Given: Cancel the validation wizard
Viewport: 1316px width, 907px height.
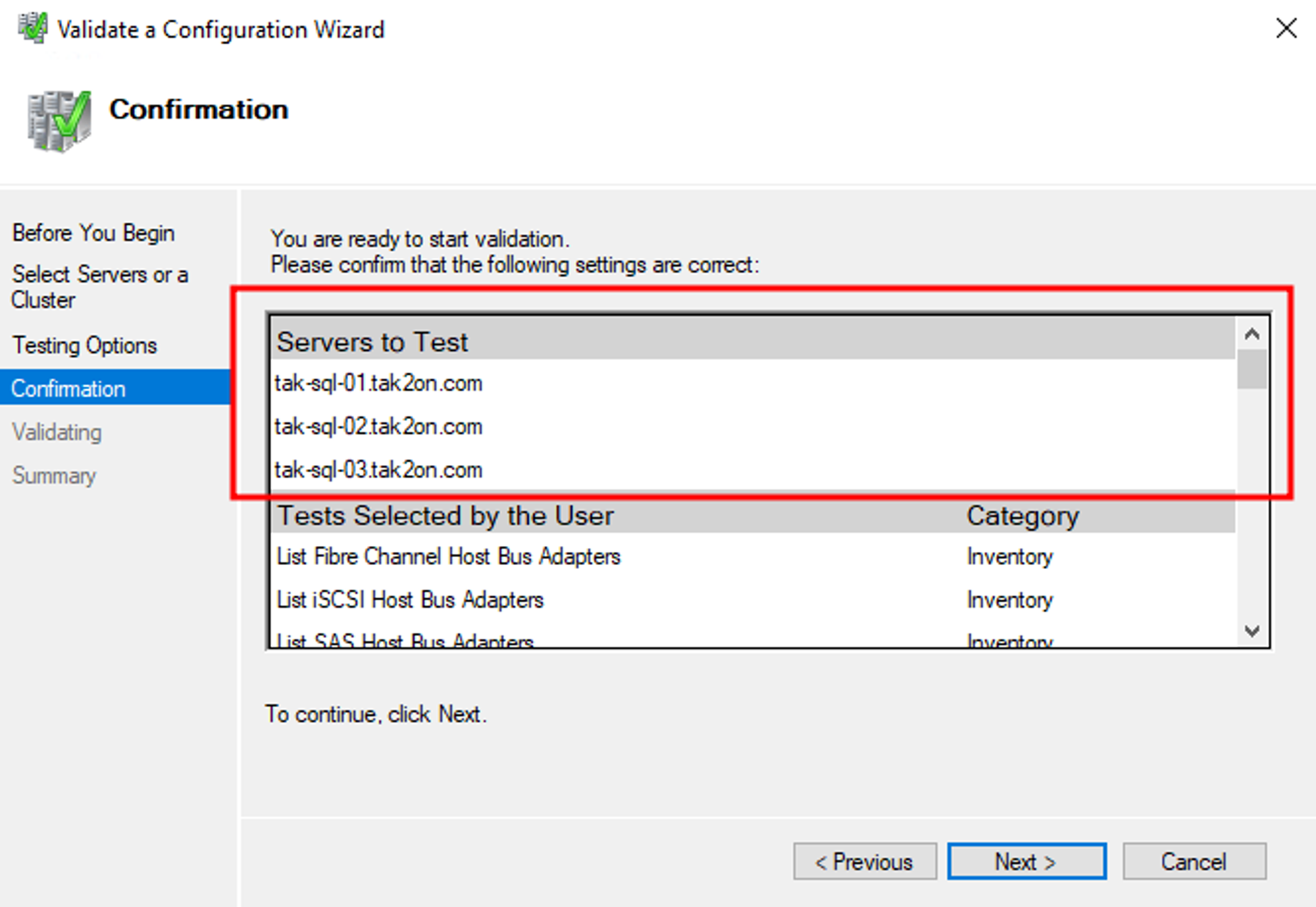Looking at the screenshot, I should point(1194,861).
